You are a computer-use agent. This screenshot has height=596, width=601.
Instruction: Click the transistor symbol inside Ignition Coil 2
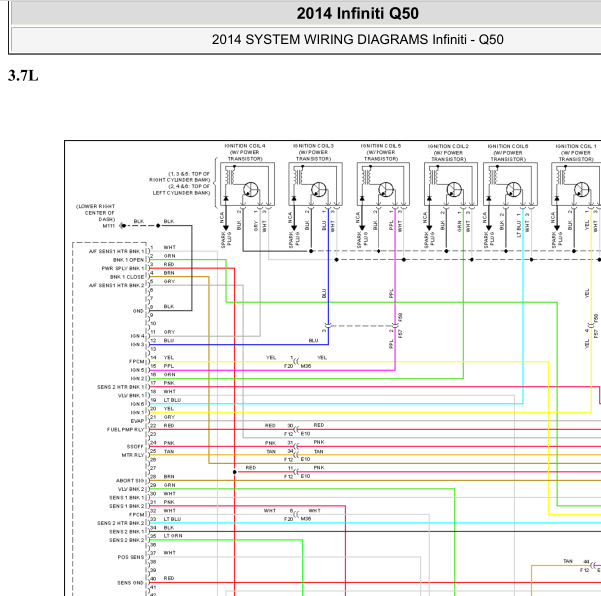tap(453, 189)
